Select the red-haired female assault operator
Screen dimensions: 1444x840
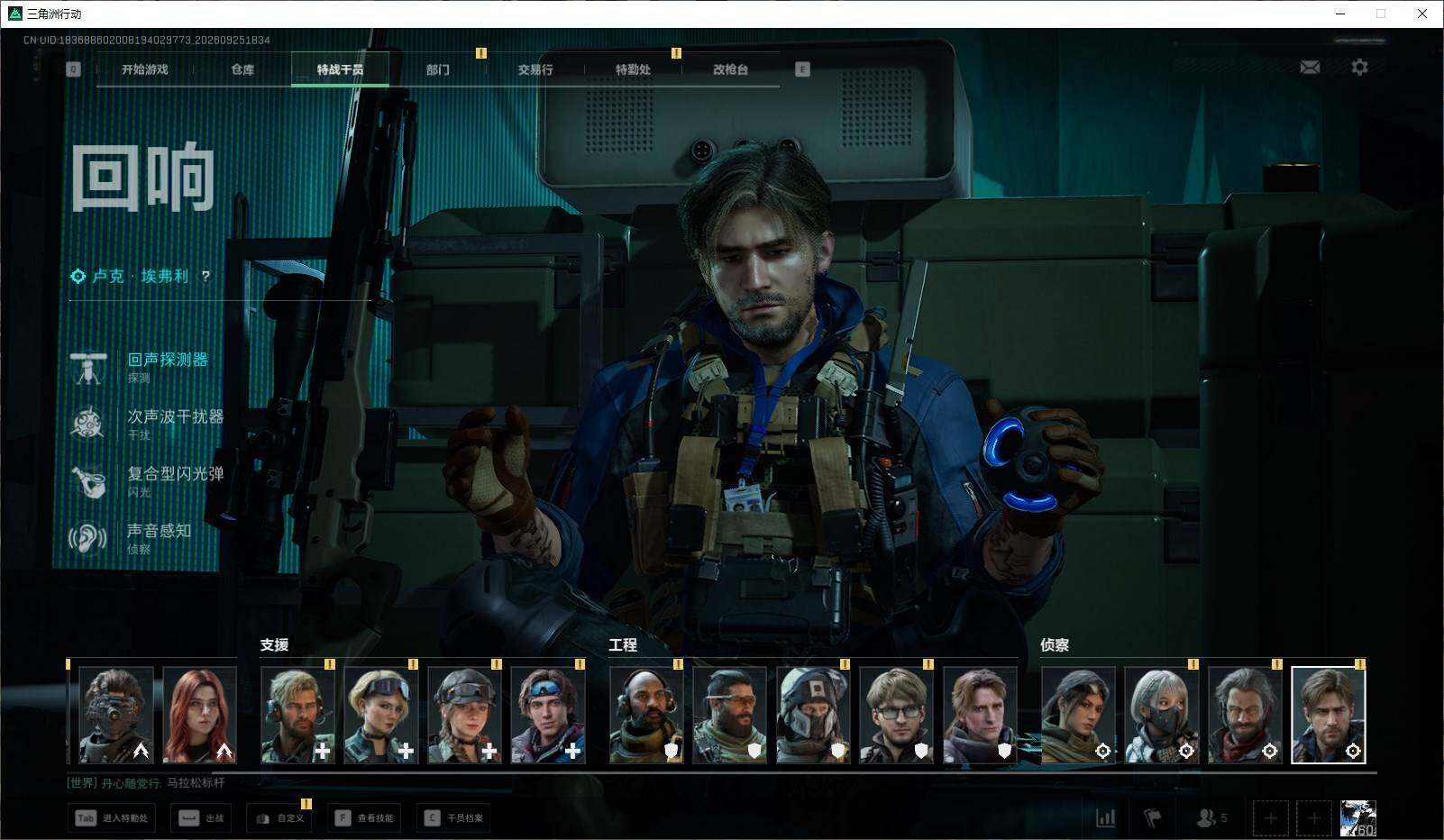pyautogui.click(x=199, y=715)
